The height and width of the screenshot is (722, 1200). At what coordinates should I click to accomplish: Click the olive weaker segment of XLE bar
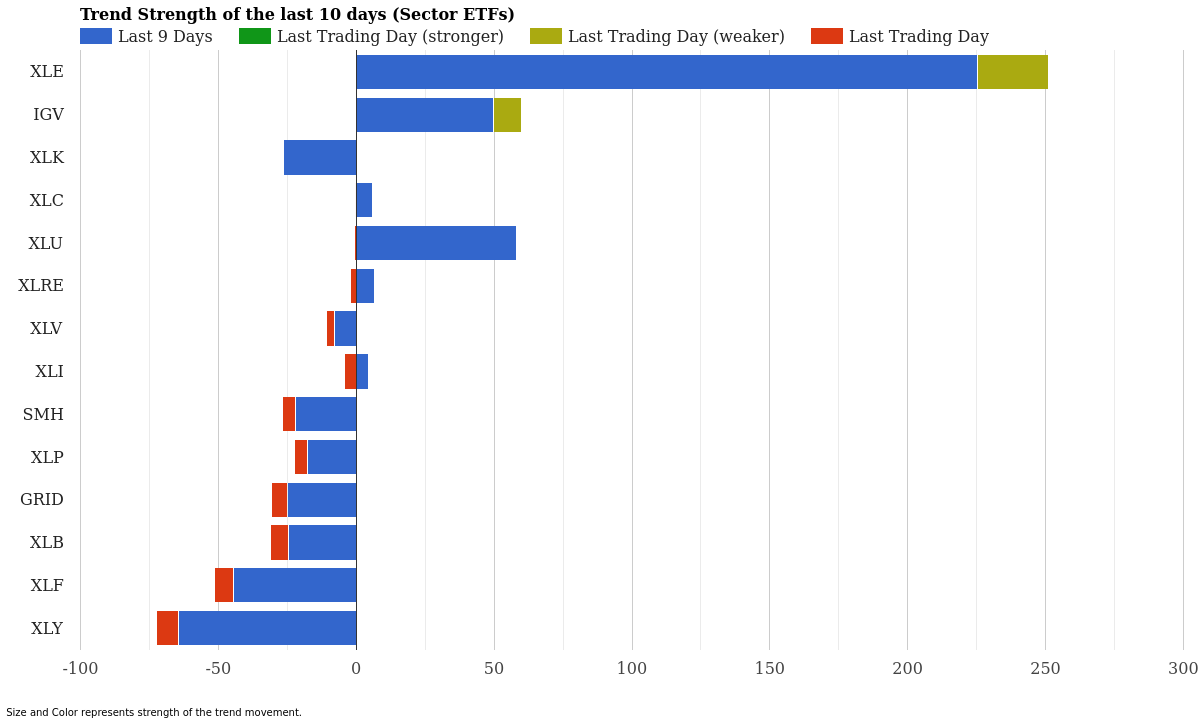point(1013,72)
